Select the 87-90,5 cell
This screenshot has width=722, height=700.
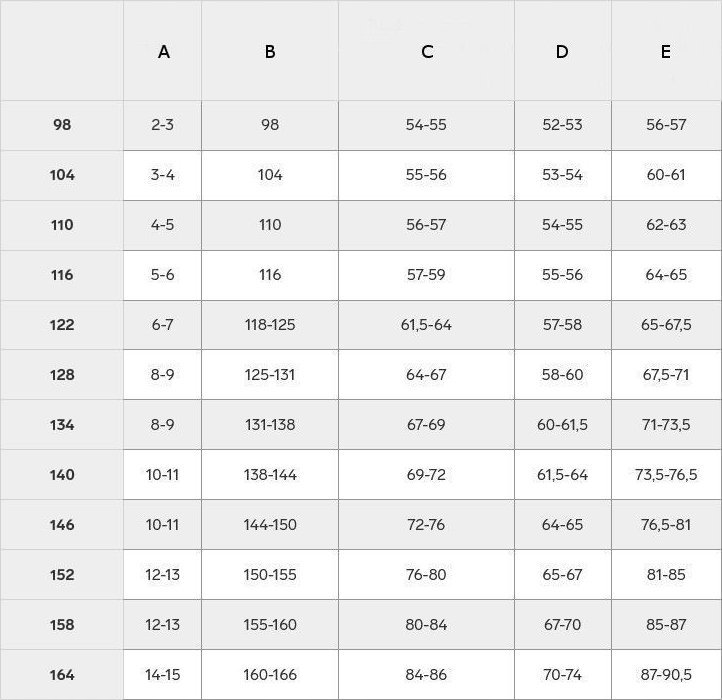(666, 675)
